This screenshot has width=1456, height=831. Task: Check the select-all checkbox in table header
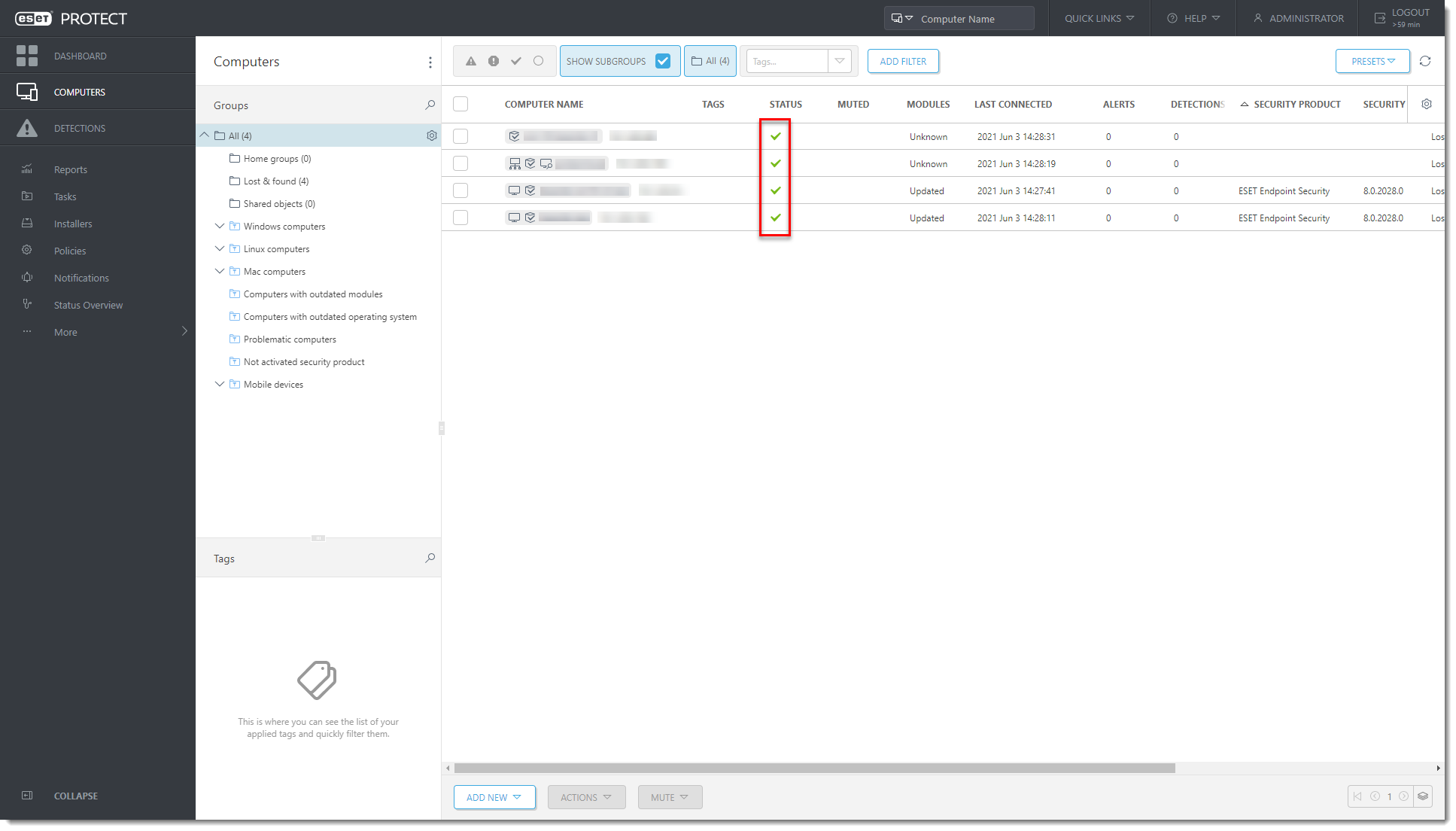[x=461, y=104]
